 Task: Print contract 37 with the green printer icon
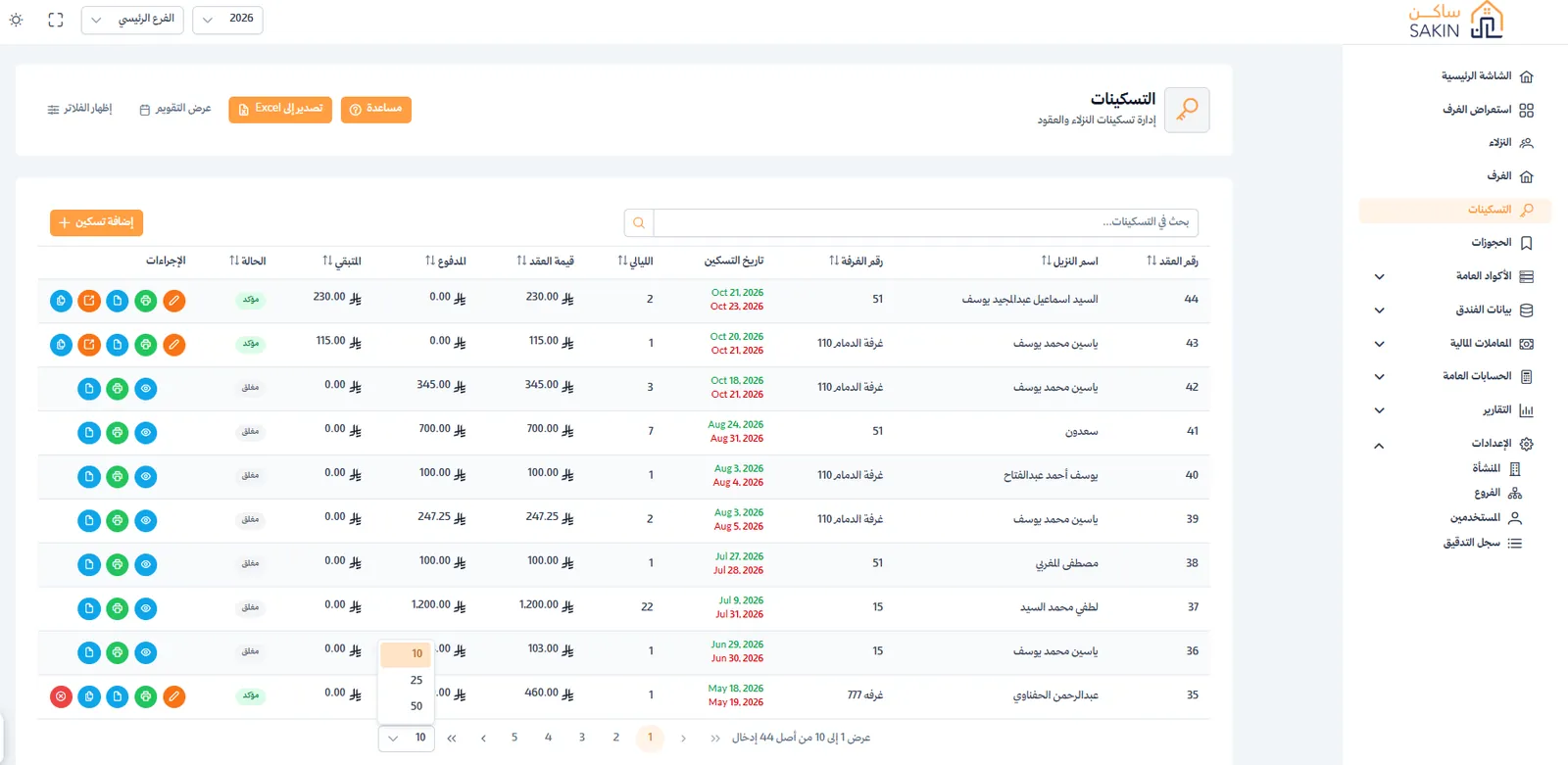pyautogui.click(x=118, y=609)
